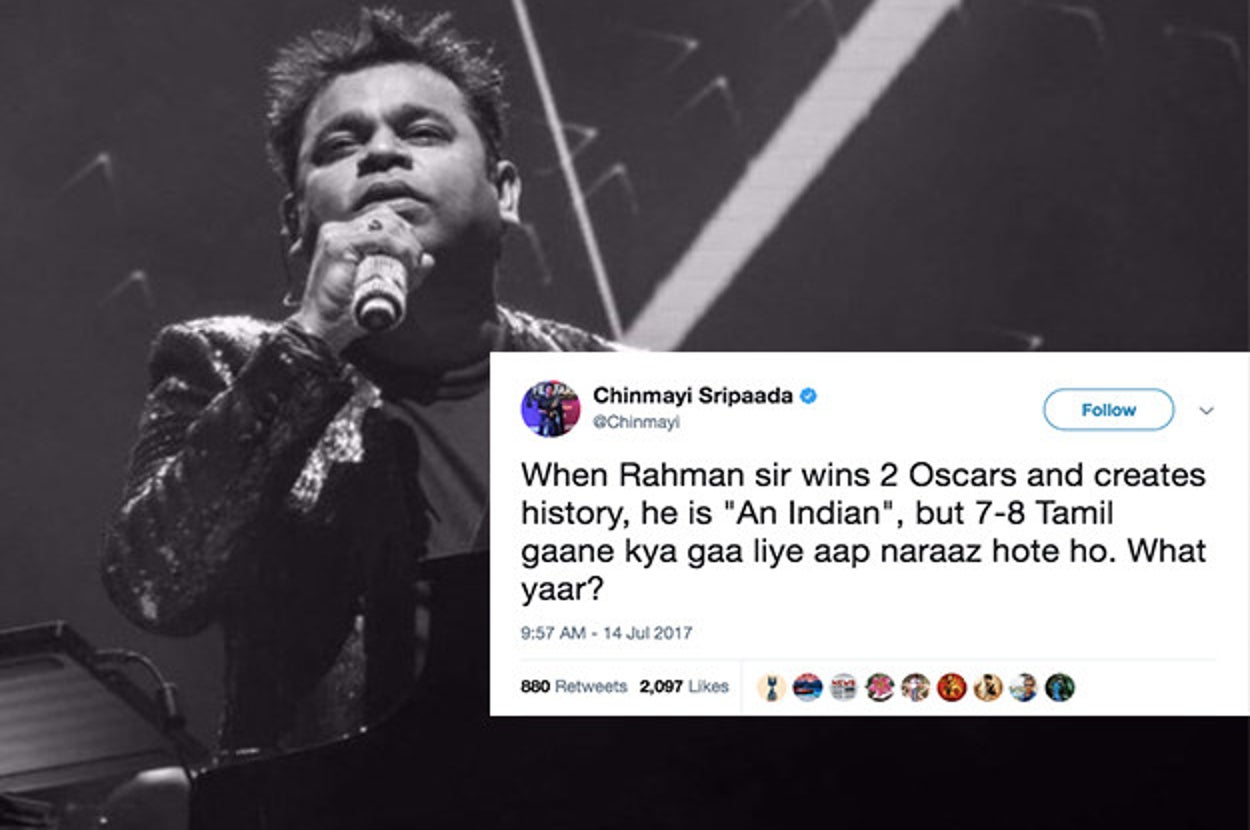
Task: Expand the tweet options chevron
Action: pos(1206,410)
